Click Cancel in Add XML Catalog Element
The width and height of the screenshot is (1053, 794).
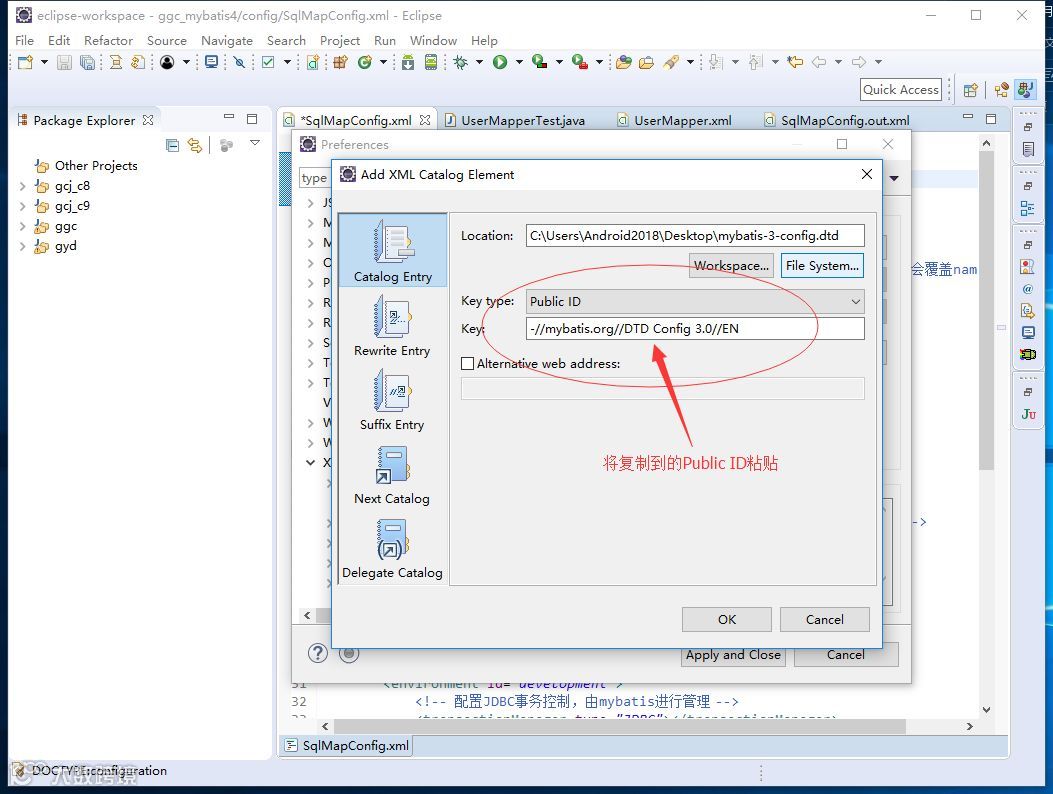click(x=825, y=619)
